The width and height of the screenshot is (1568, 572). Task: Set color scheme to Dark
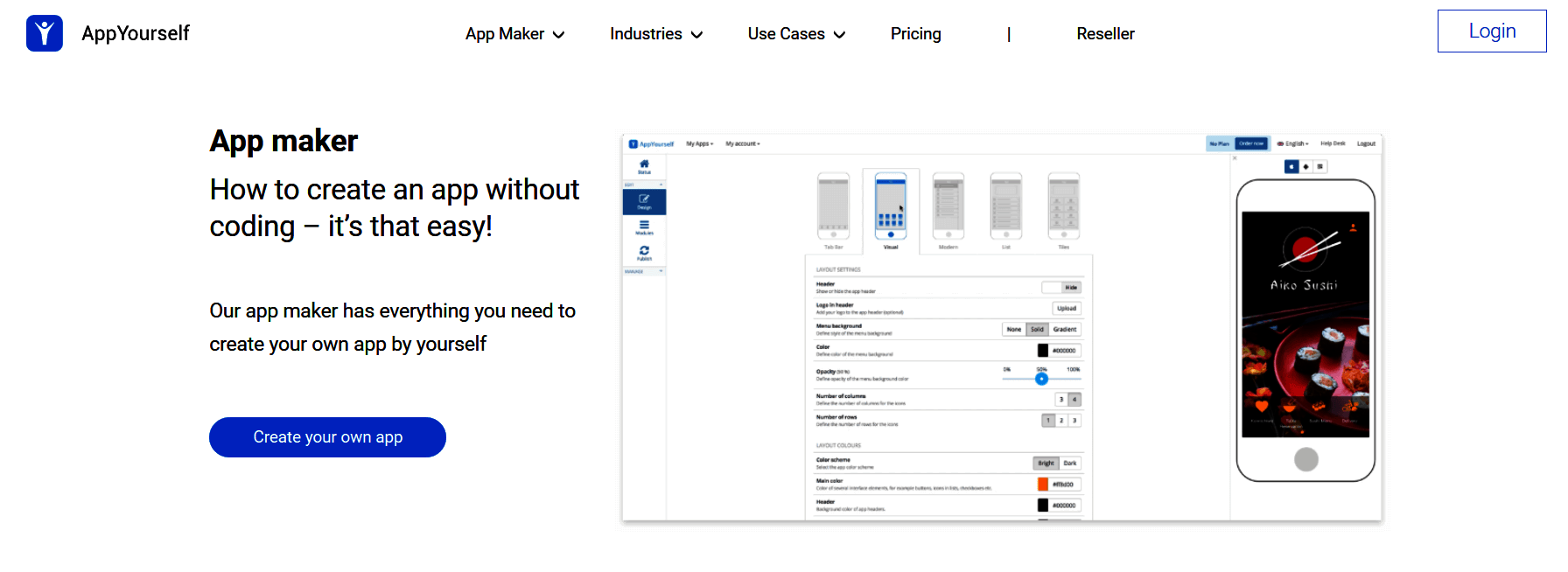(x=1070, y=464)
